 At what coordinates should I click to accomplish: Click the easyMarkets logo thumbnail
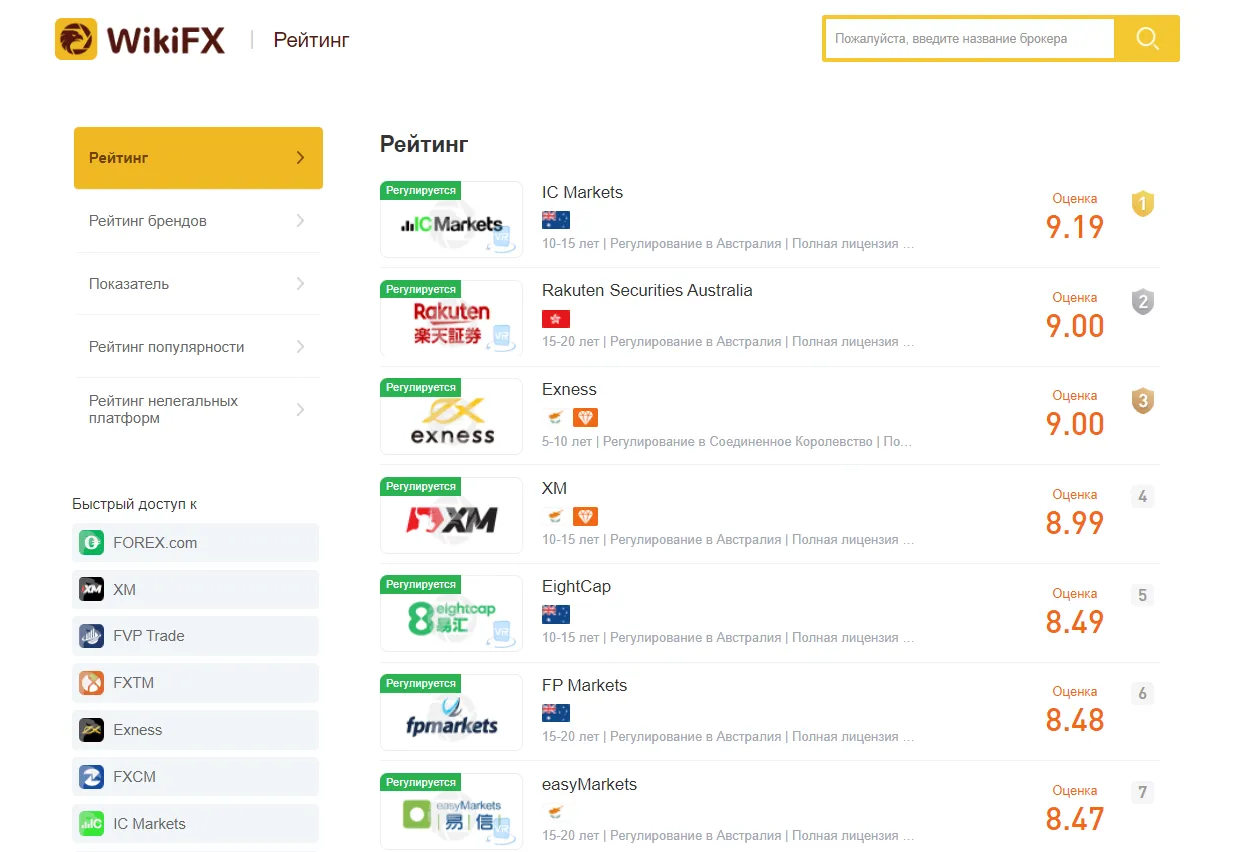(x=451, y=811)
